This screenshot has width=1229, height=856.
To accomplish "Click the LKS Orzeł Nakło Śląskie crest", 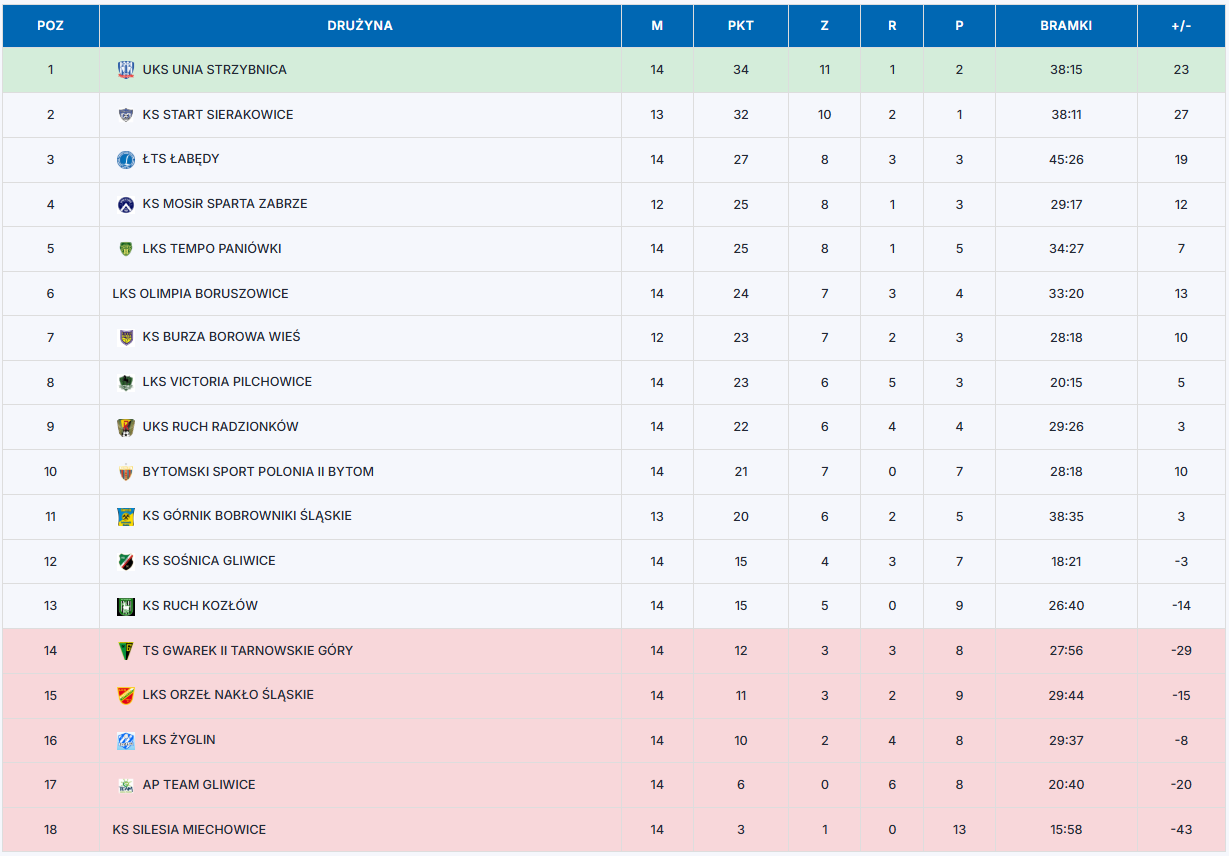I will point(126,695).
